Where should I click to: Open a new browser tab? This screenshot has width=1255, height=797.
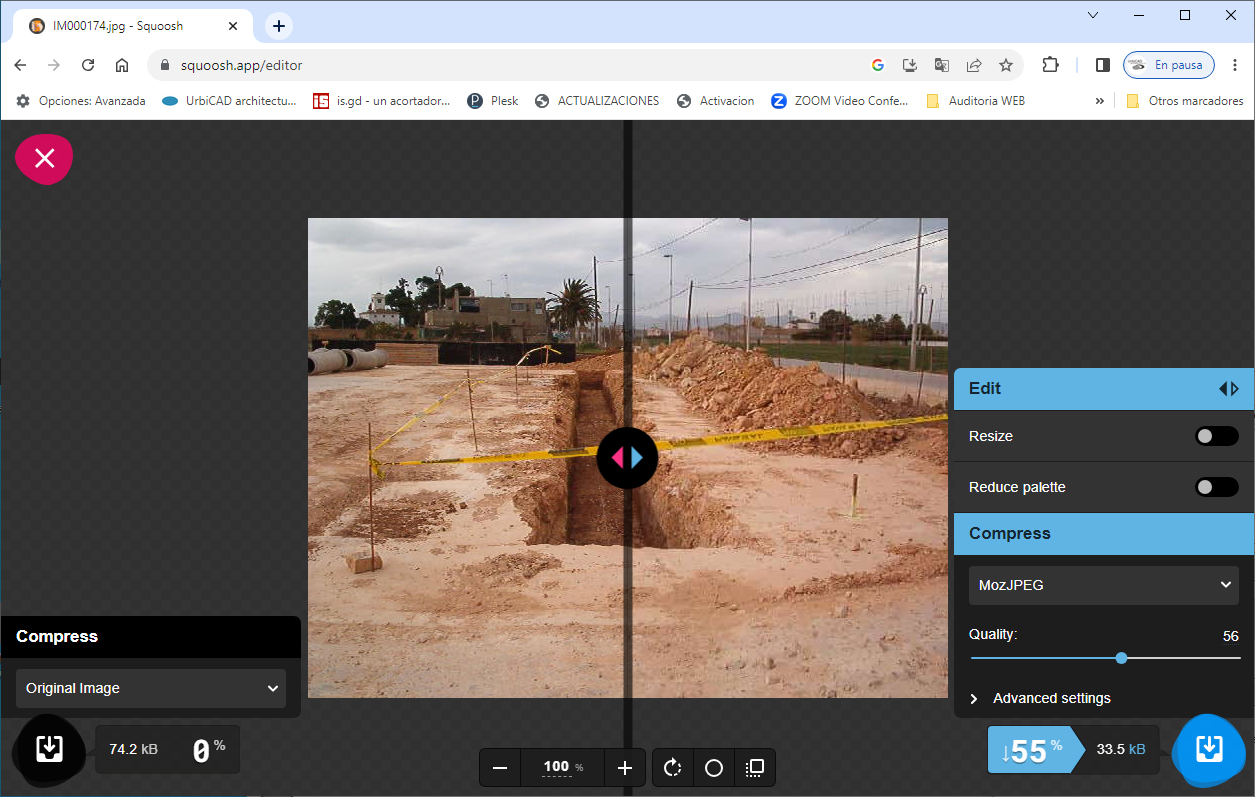[279, 26]
